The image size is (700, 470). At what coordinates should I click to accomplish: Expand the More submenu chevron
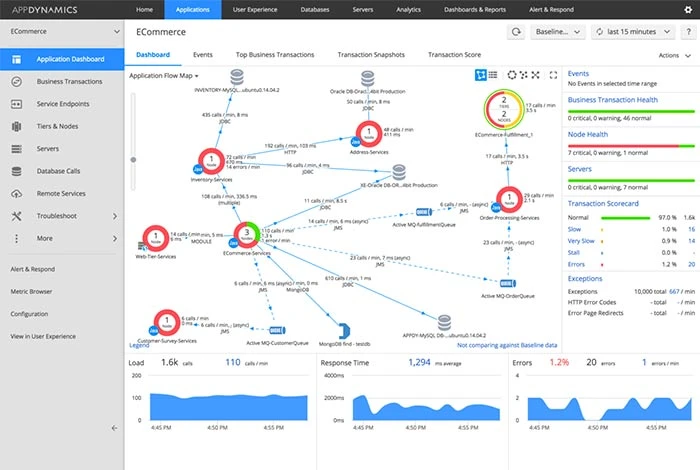click(115, 238)
